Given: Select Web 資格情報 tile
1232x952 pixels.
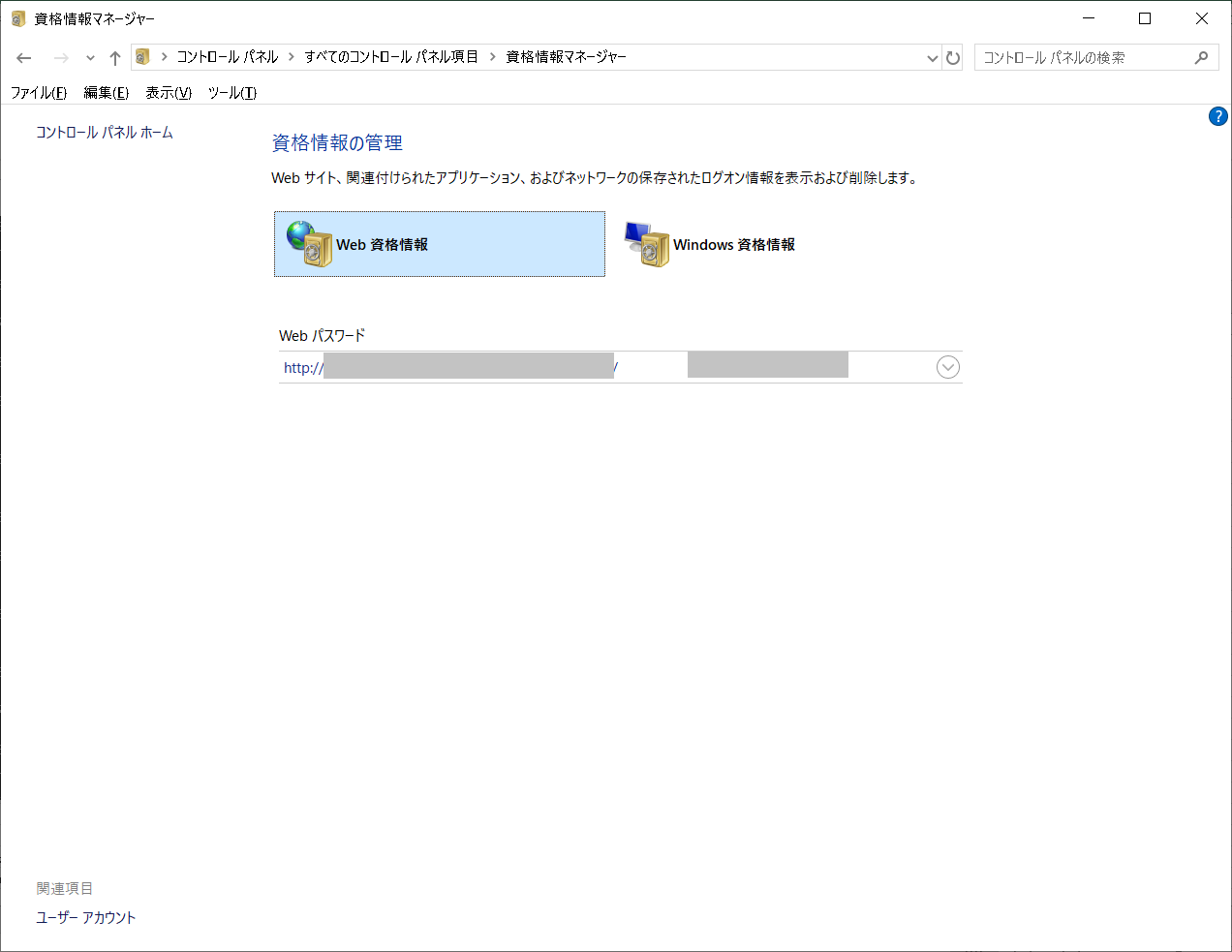Looking at the screenshot, I should (440, 244).
